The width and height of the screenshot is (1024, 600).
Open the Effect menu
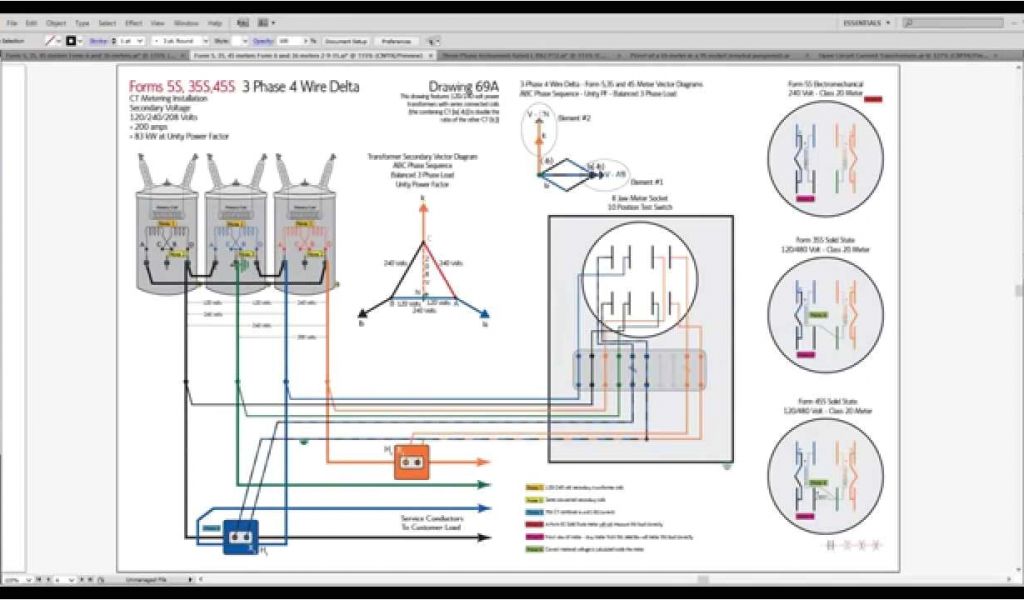click(x=133, y=22)
